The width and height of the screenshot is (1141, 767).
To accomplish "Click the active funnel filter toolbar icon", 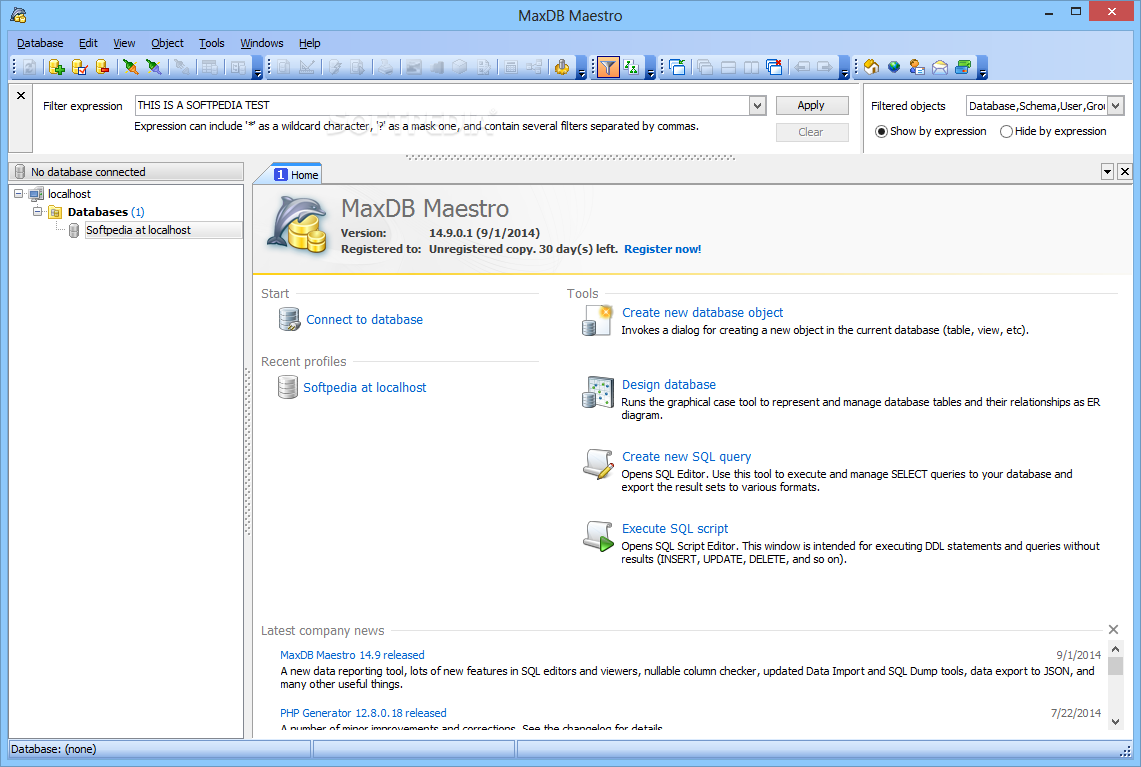I will tap(608, 68).
